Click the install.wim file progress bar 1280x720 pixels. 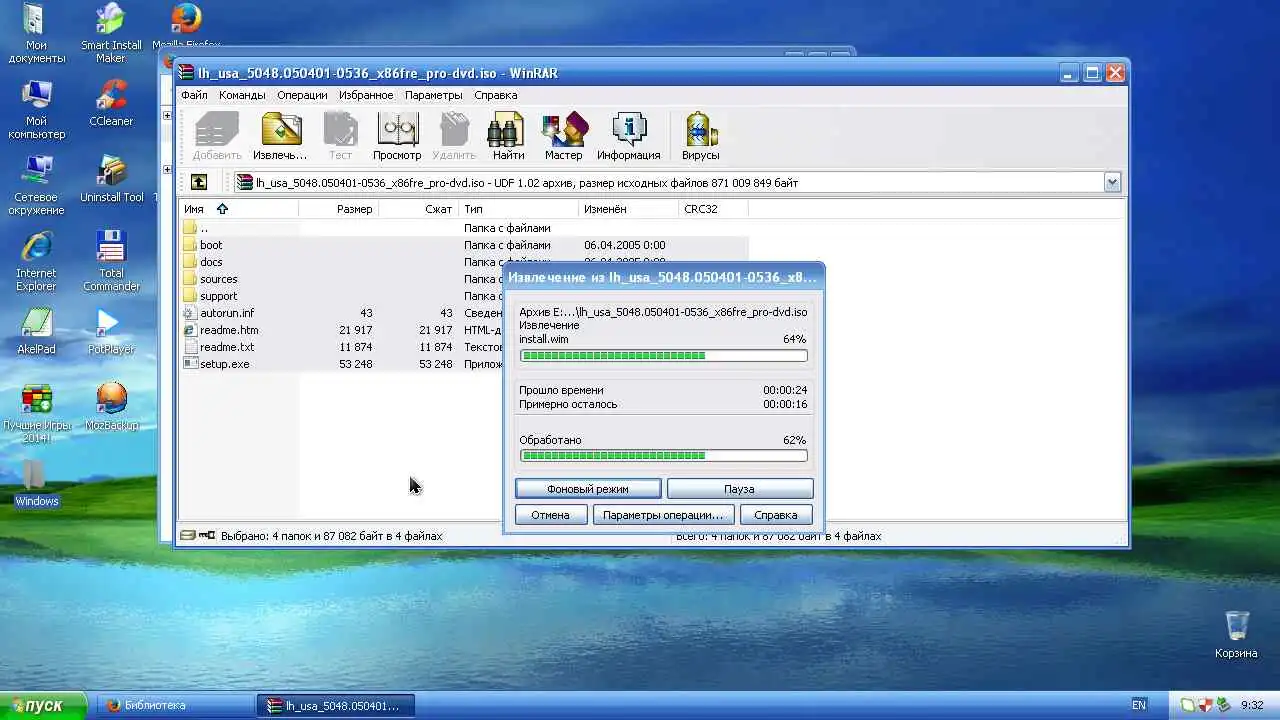coord(663,356)
